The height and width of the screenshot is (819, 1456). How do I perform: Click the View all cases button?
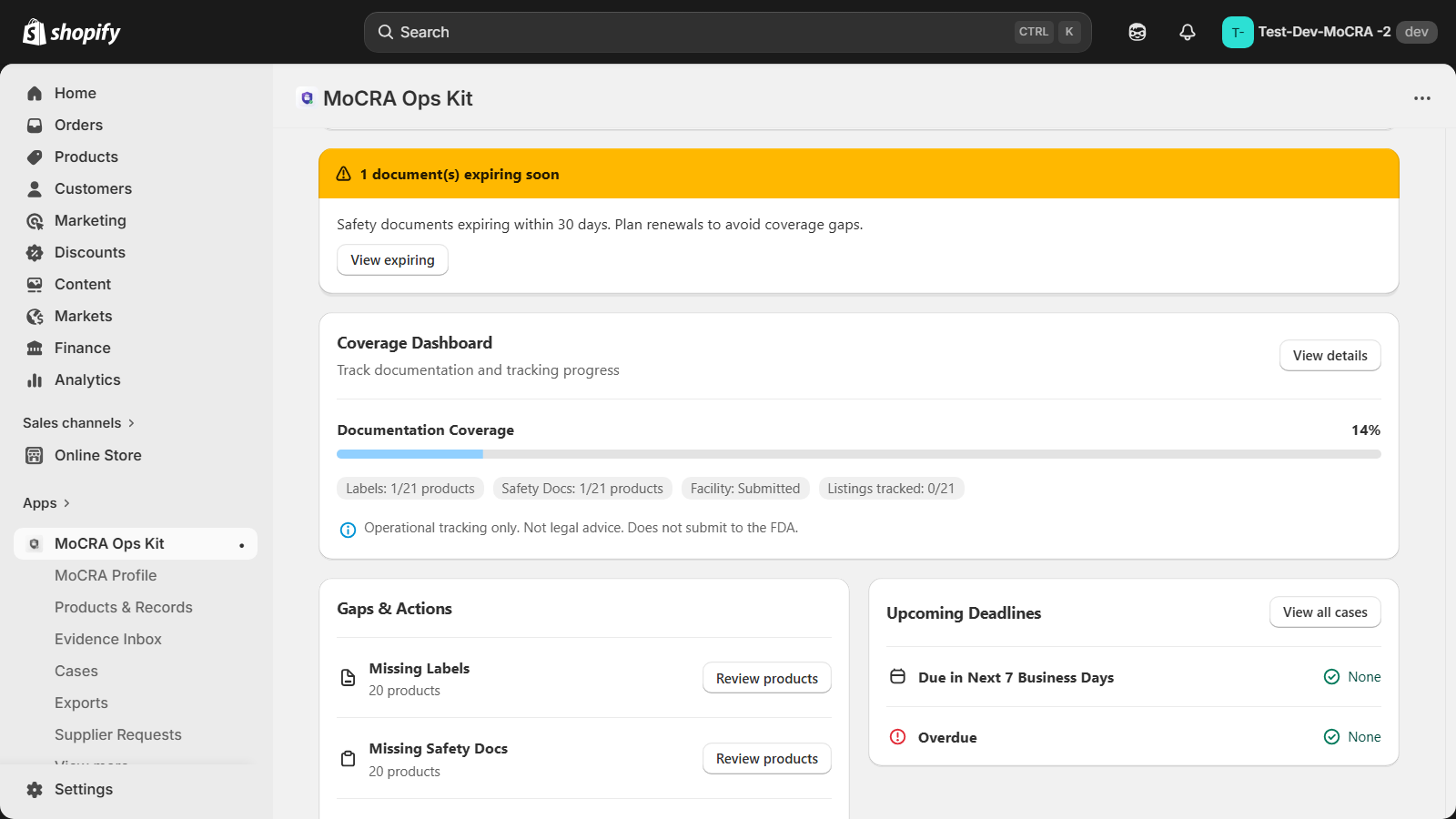click(x=1325, y=612)
